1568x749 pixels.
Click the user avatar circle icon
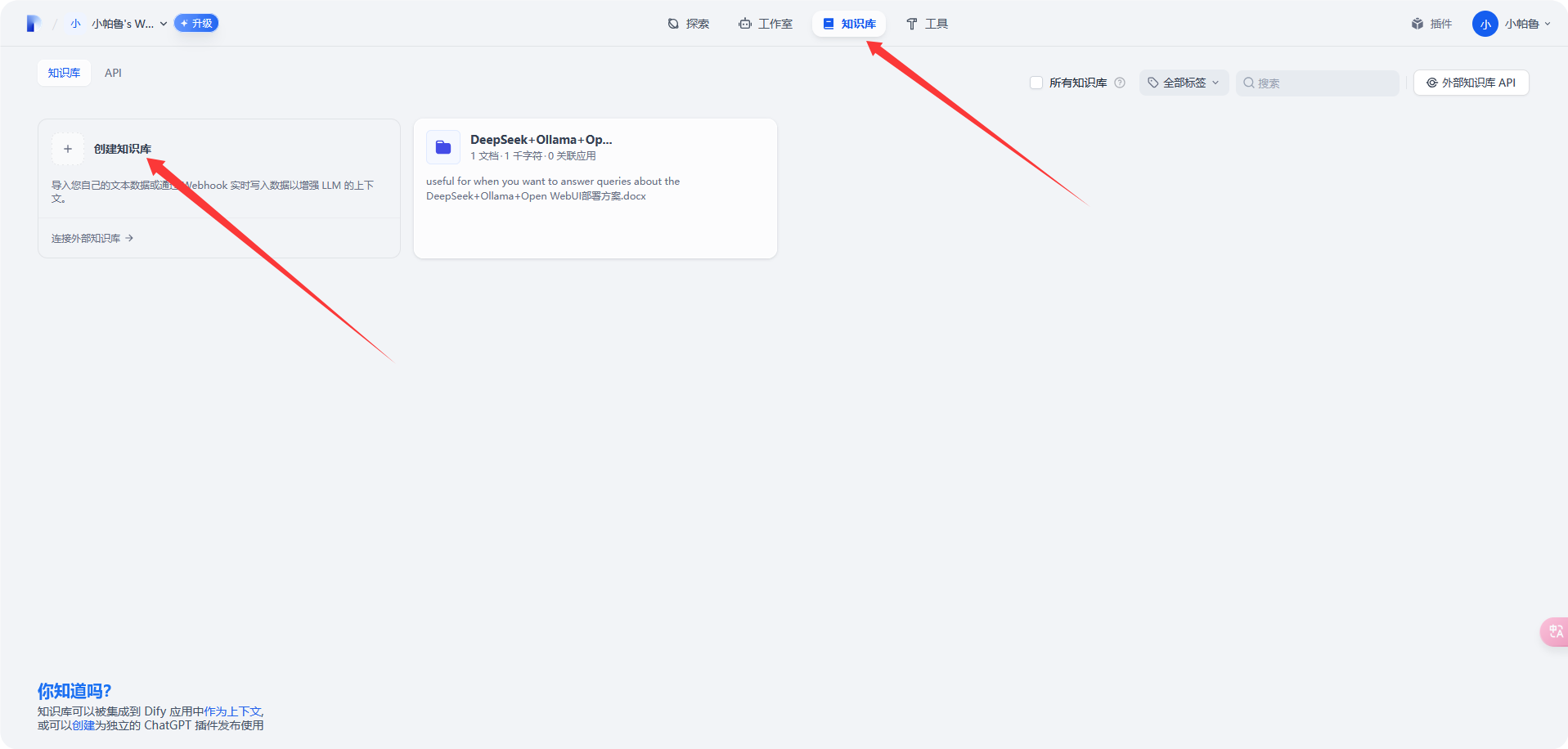click(x=1485, y=24)
